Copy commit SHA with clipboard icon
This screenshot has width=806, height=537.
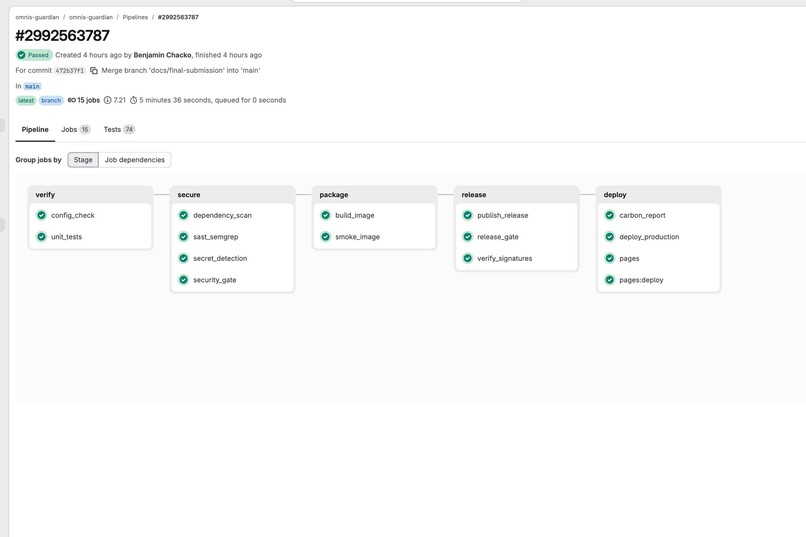(x=94, y=70)
